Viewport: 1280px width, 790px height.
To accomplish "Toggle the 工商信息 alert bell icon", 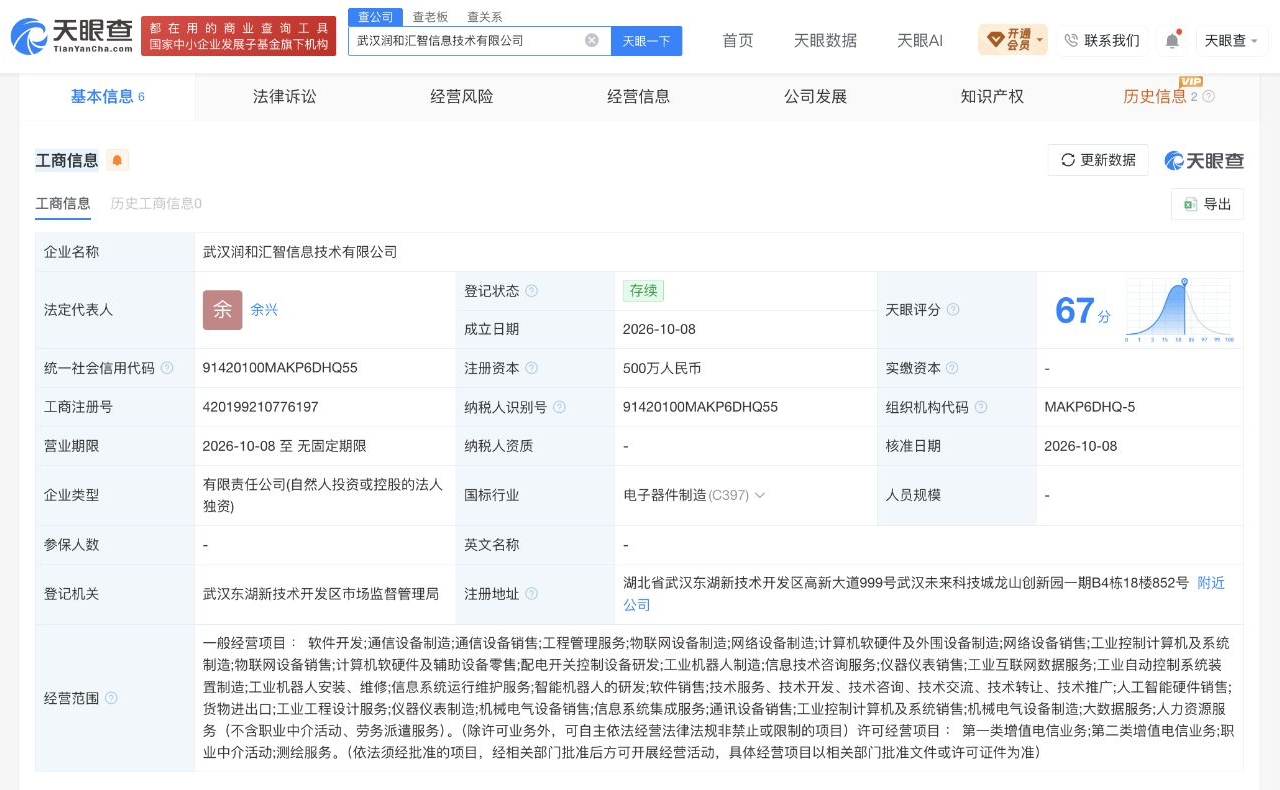I will 117,160.
